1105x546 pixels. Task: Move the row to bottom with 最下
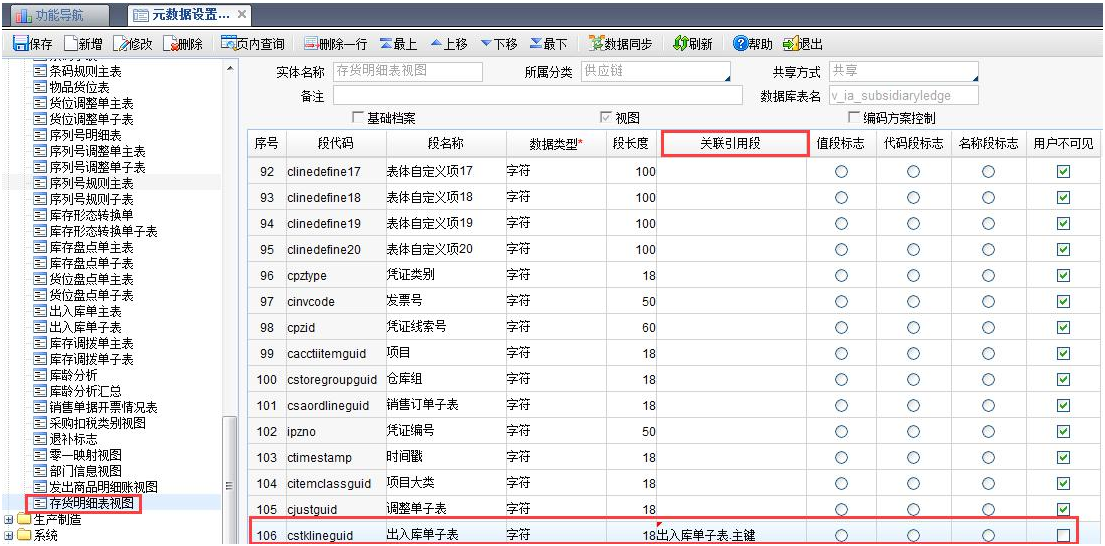pos(548,44)
